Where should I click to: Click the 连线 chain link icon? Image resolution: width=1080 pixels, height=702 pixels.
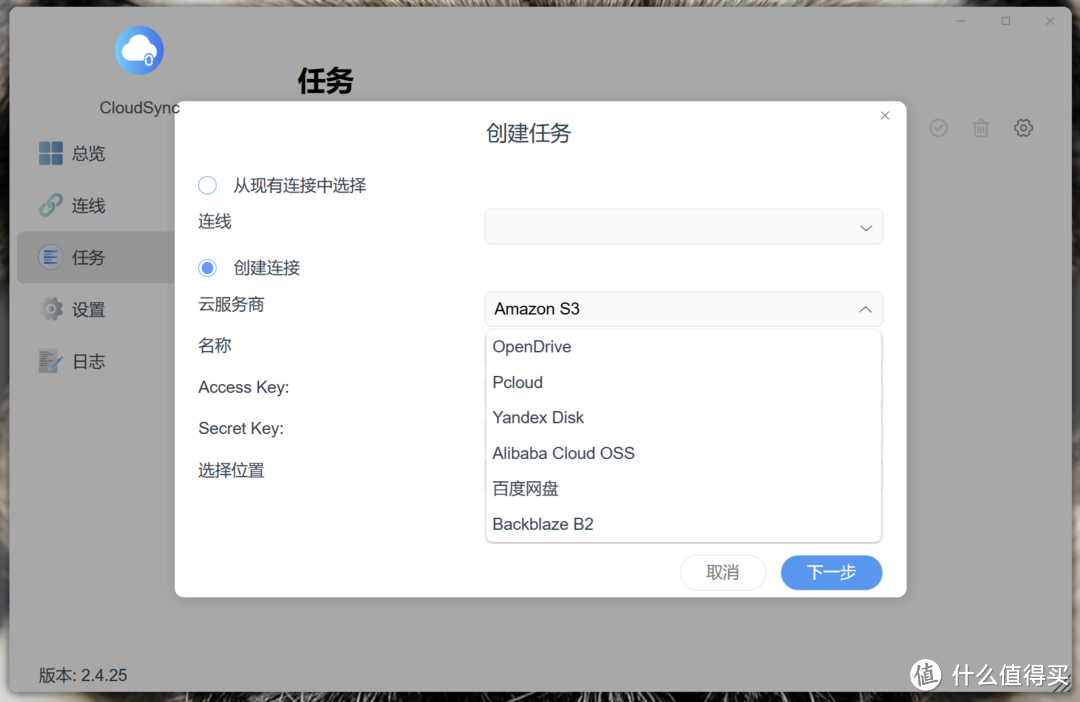pyautogui.click(x=50, y=205)
